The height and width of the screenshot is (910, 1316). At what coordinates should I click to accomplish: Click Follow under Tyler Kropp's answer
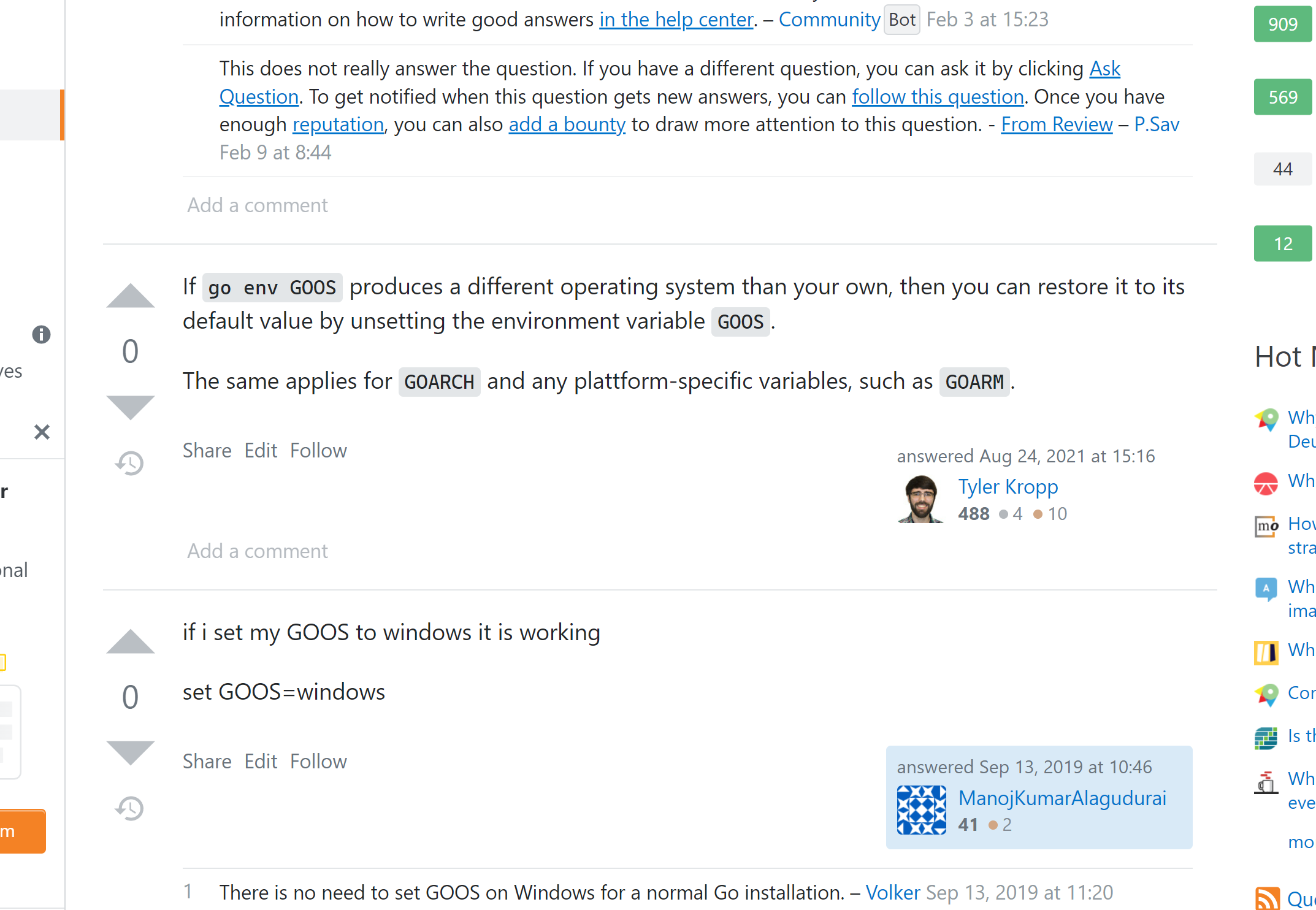(318, 451)
